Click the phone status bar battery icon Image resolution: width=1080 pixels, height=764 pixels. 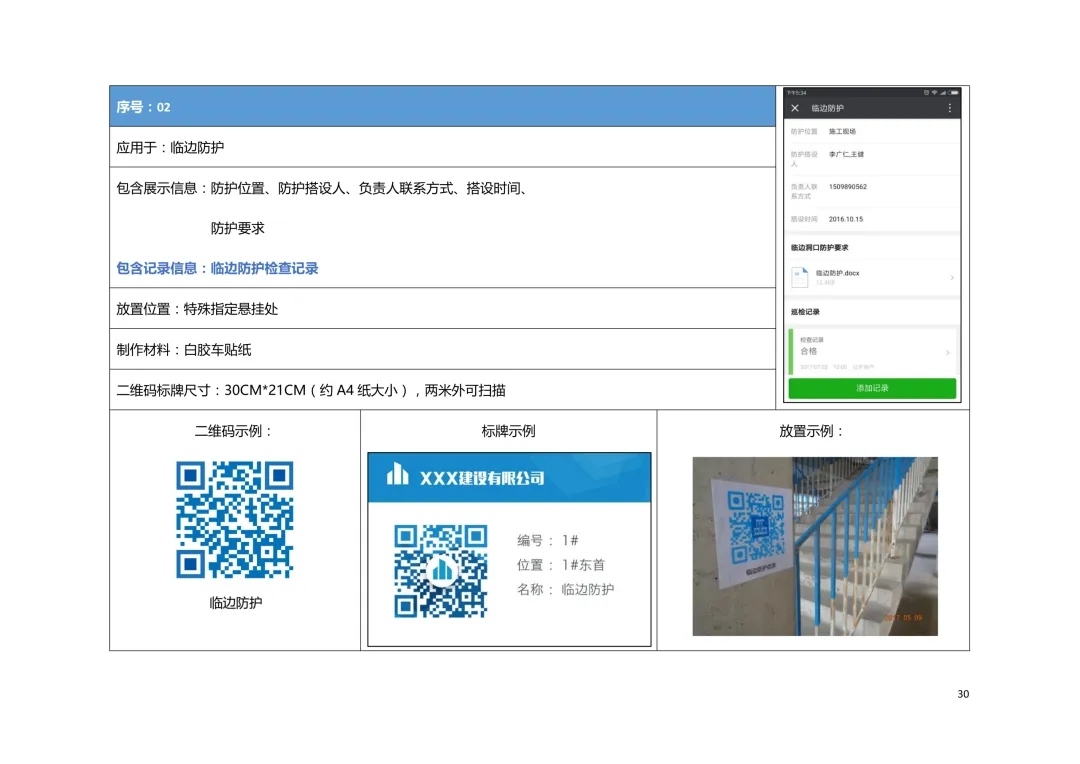pyautogui.click(x=954, y=92)
